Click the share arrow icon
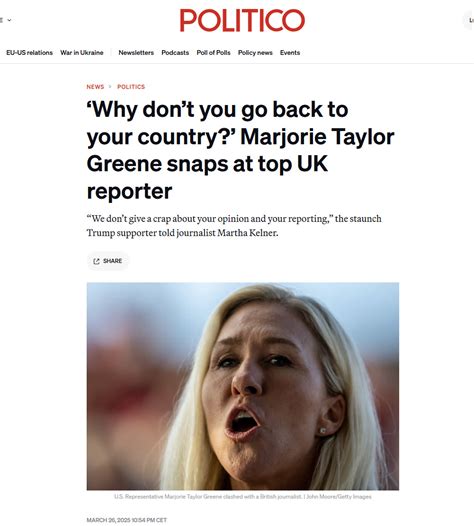 96,261
